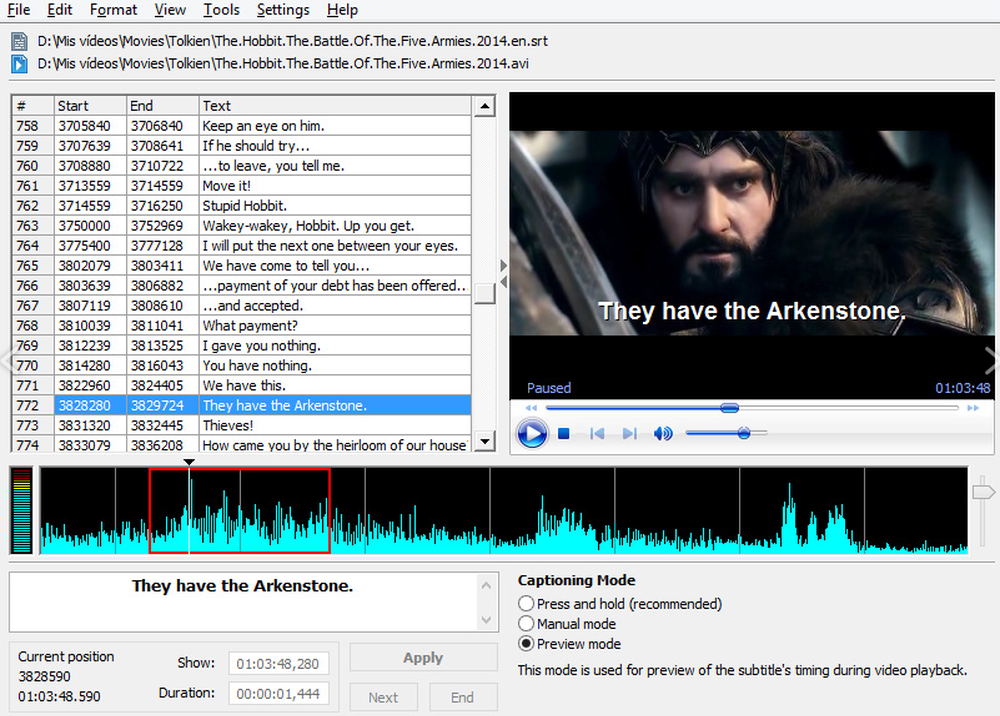Click the End button
Image resolution: width=1000 pixels, height=716 pixels.
tap(463, 698)
